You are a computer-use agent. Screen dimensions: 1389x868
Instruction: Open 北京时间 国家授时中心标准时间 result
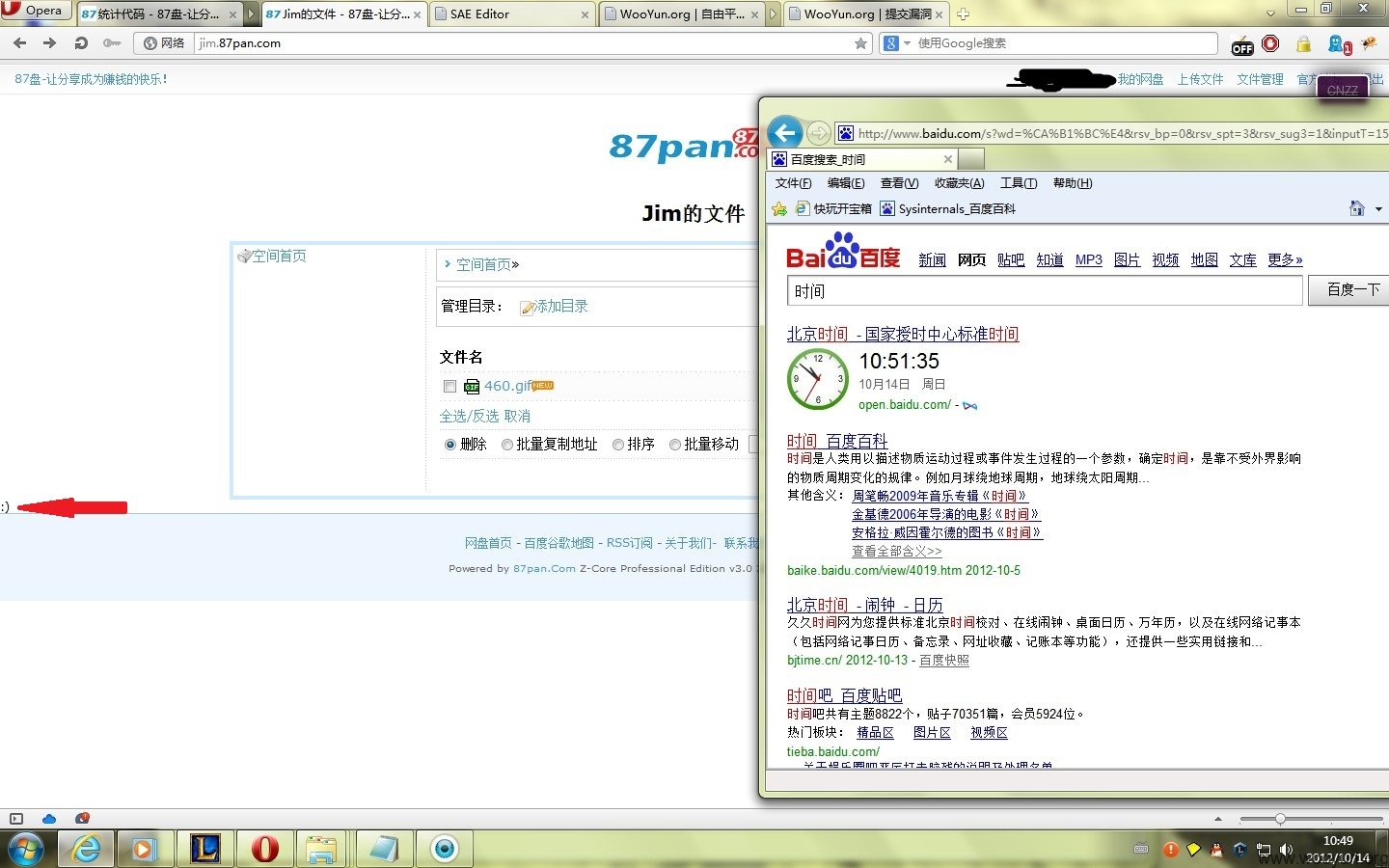903,334
